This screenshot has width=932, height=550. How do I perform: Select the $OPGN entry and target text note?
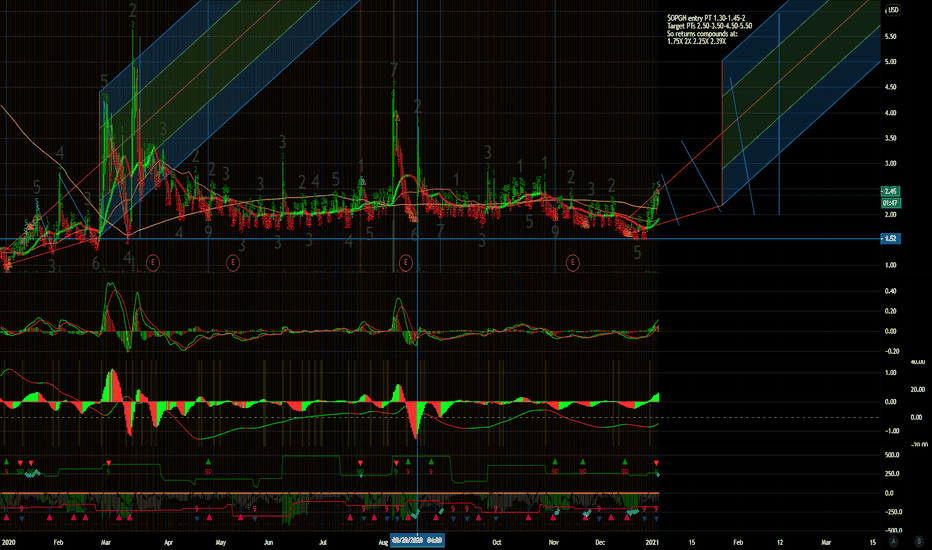click(709, 30)
